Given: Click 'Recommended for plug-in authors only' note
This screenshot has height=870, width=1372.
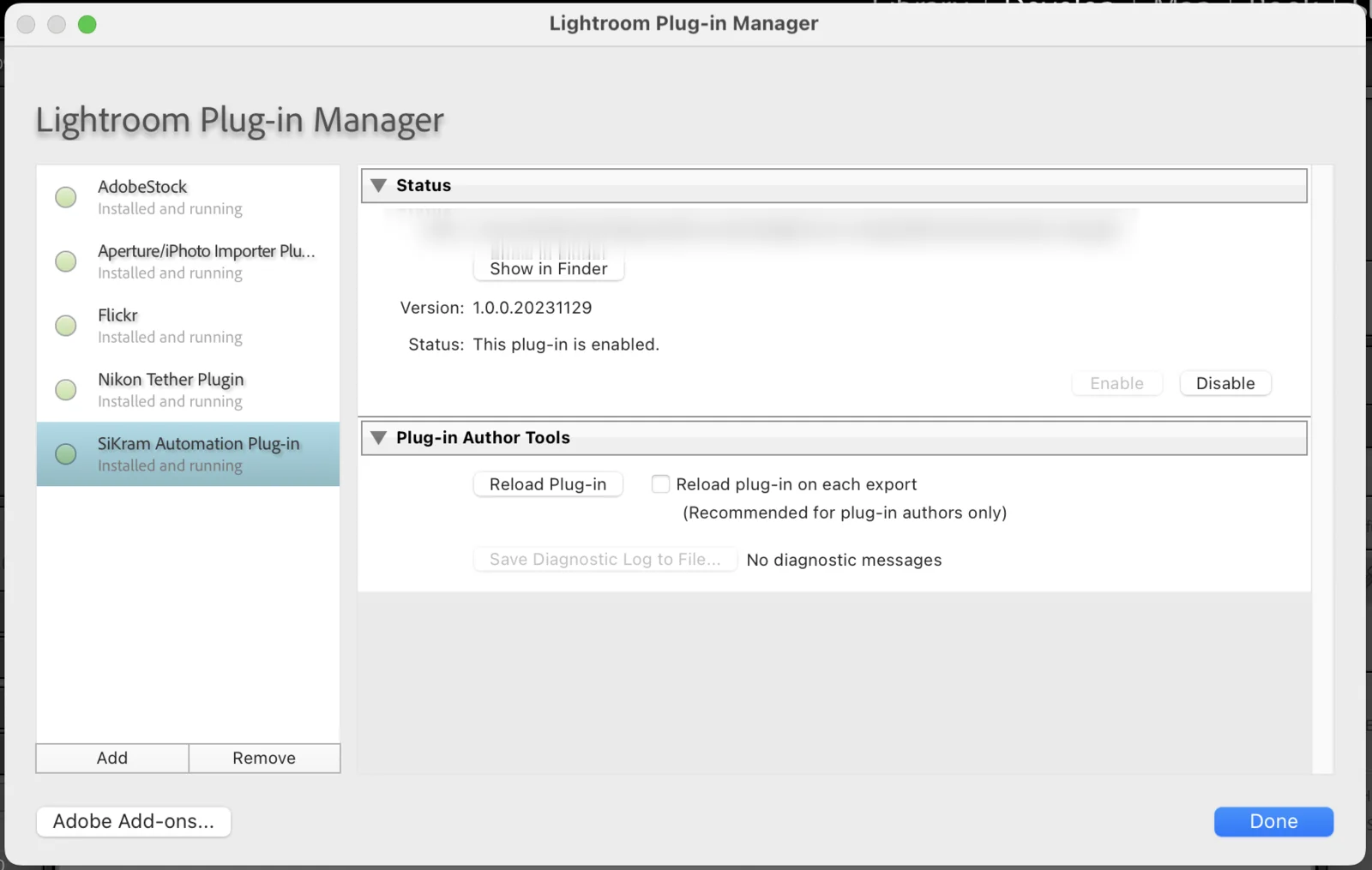Looking at the screenshot, I should pos(845,513).
